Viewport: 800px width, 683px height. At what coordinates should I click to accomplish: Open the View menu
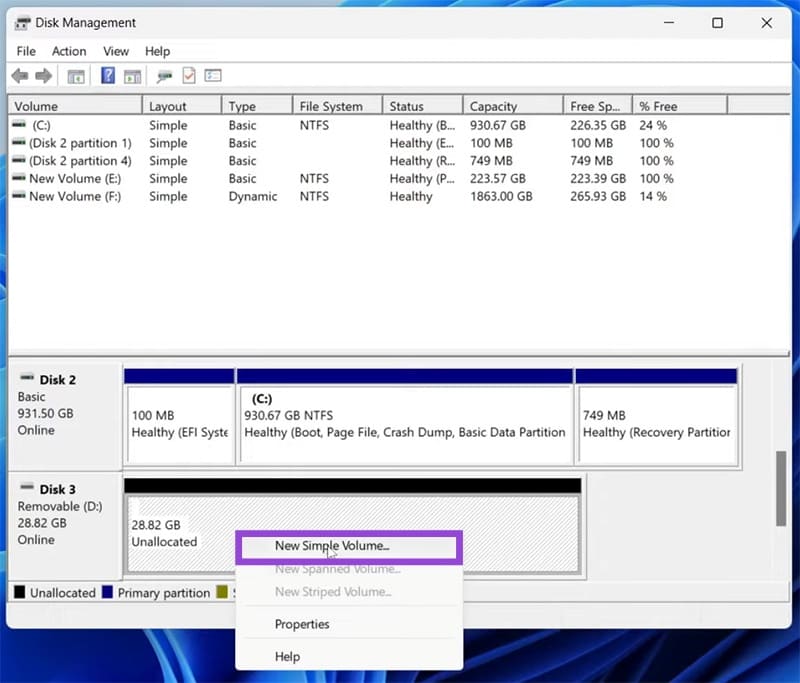click(116, 51)
